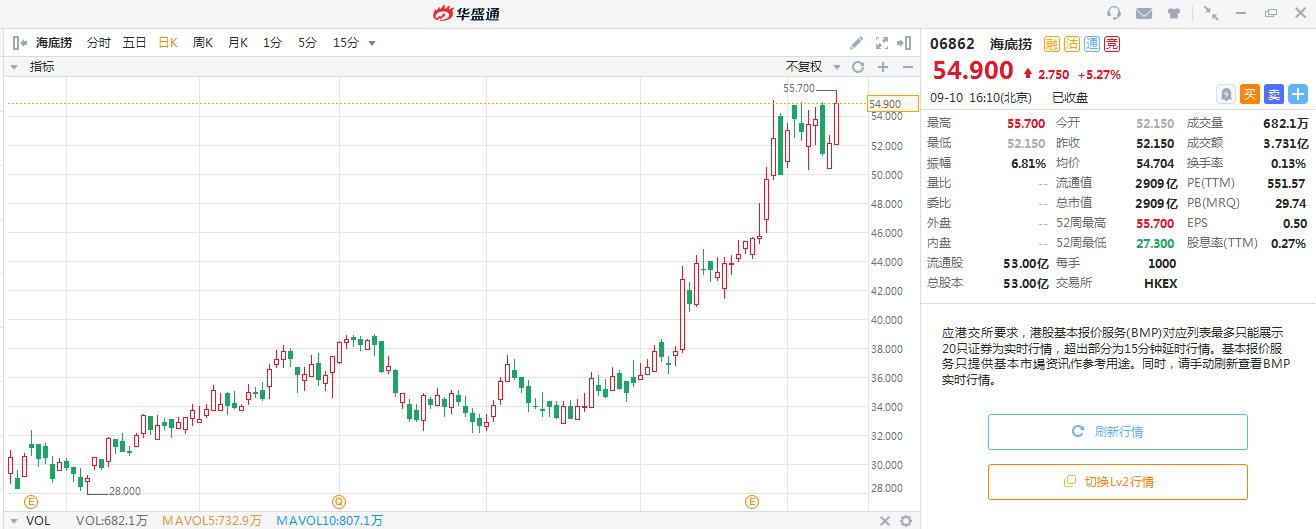
Task: Expand the chart to fullscreen
Action: point(881,43)
